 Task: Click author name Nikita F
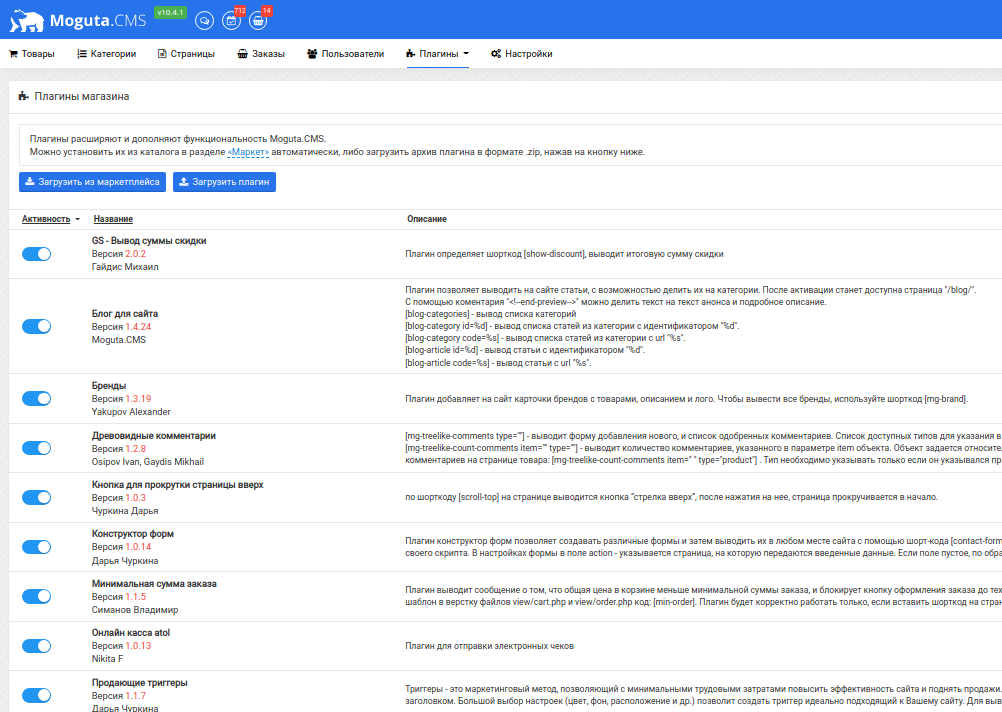point(107,659)
